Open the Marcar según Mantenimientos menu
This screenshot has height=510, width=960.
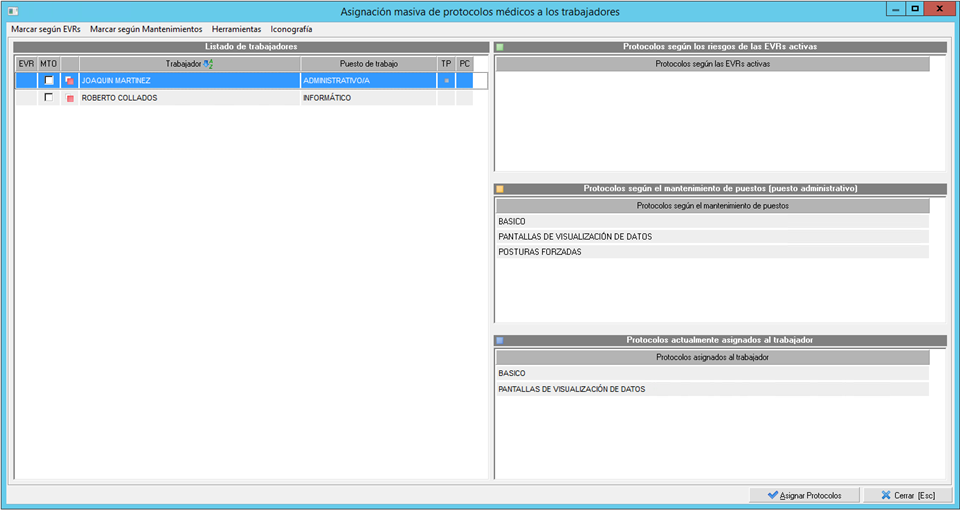point(145,30)
